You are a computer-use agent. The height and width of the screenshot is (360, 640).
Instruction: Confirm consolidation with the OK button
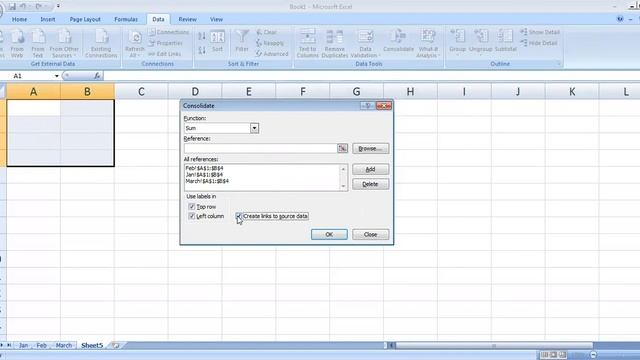tap(329, 234)
